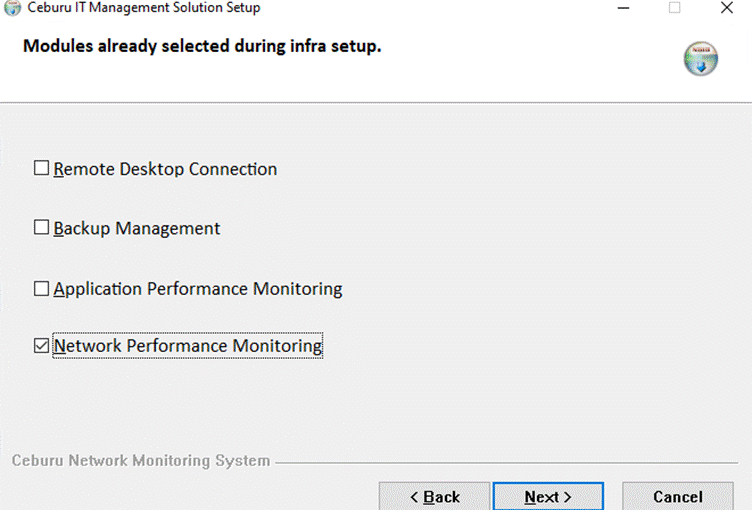Click the empty area below the module checkboxes
This screenshot has width=752, height=510.
click(374, 405)
